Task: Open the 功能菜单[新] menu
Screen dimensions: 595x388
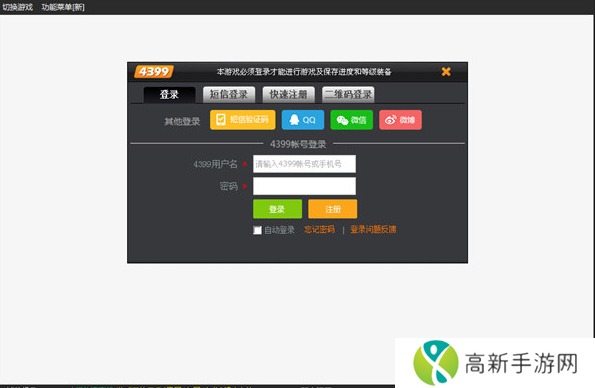Action: coord(63,7)
